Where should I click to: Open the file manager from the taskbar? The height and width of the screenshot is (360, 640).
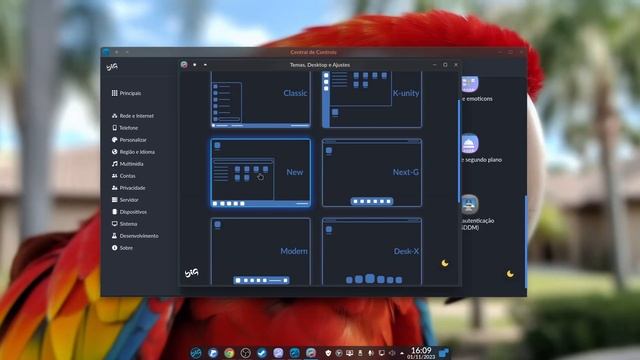(x=213, y=353)
